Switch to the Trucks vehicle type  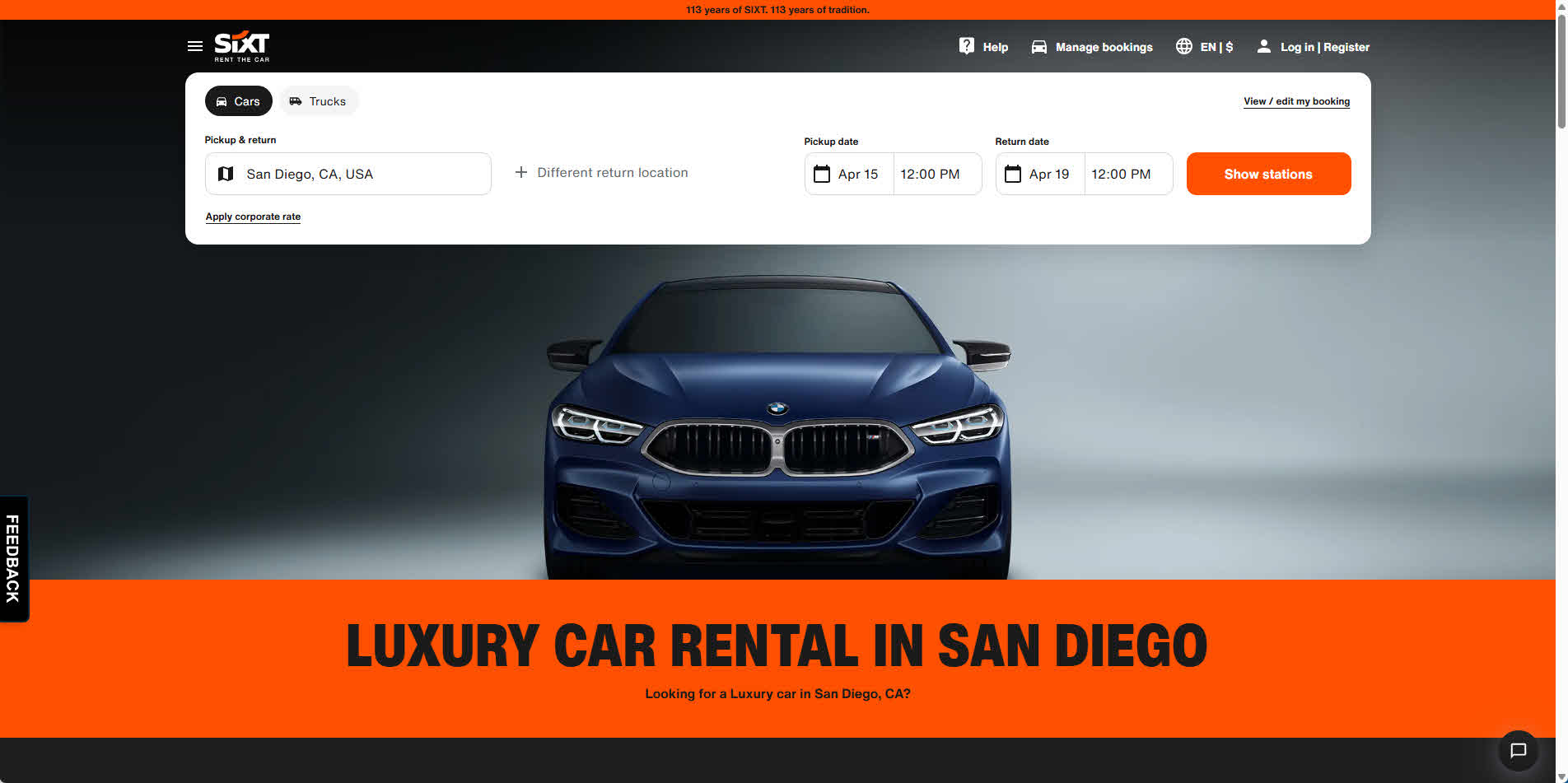click(x=318, y=101)
